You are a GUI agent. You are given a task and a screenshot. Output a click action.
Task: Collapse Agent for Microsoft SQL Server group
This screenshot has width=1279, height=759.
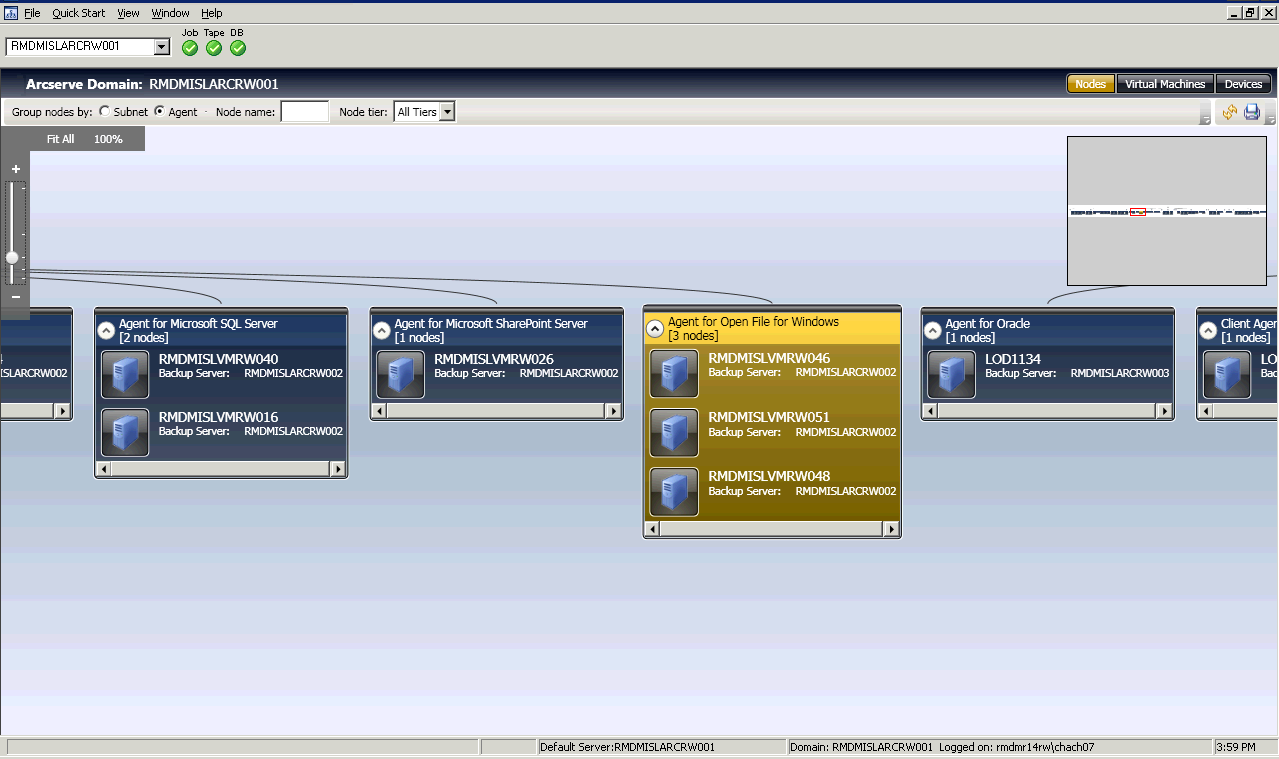click(106, 330)
